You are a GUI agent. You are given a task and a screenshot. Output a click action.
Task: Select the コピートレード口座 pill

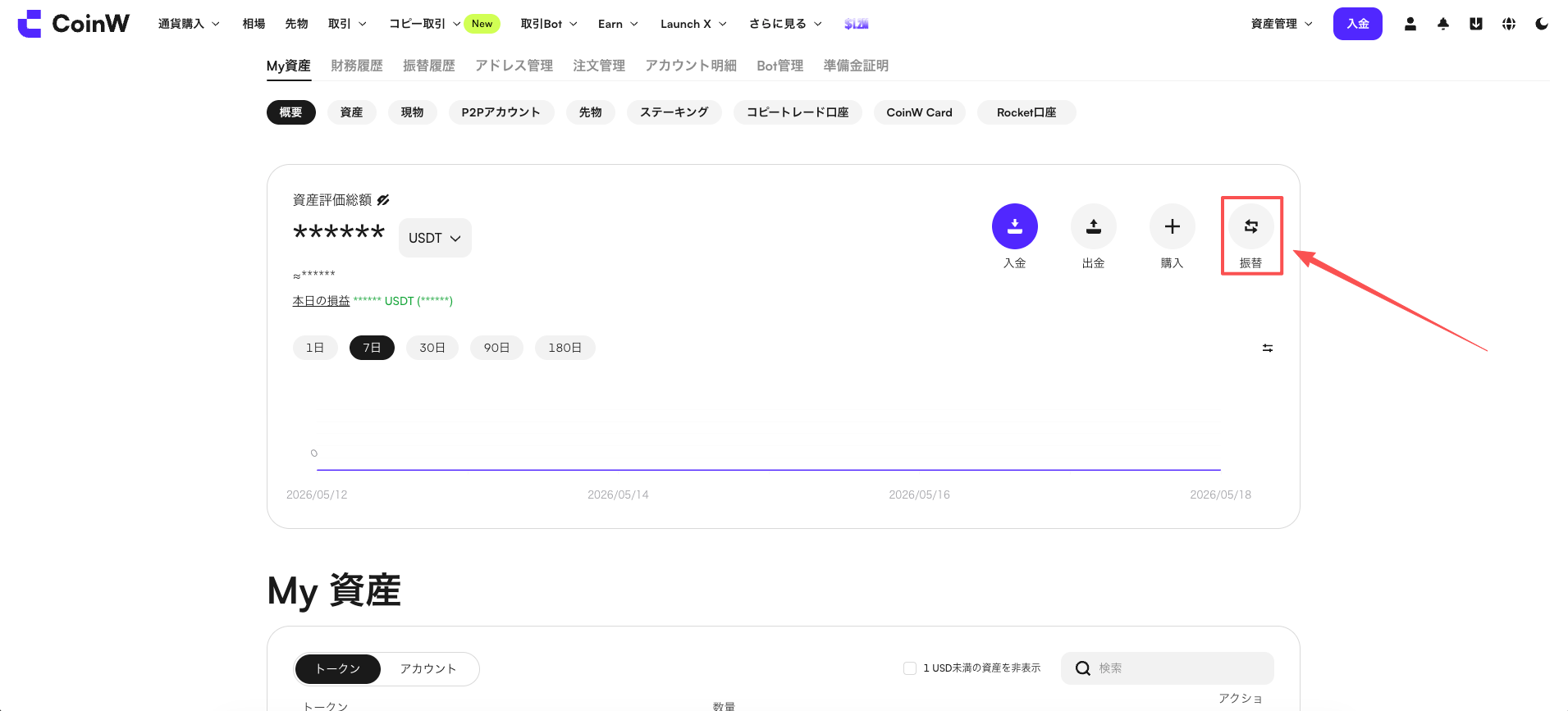pyautogui.click(x=798, y=112)
